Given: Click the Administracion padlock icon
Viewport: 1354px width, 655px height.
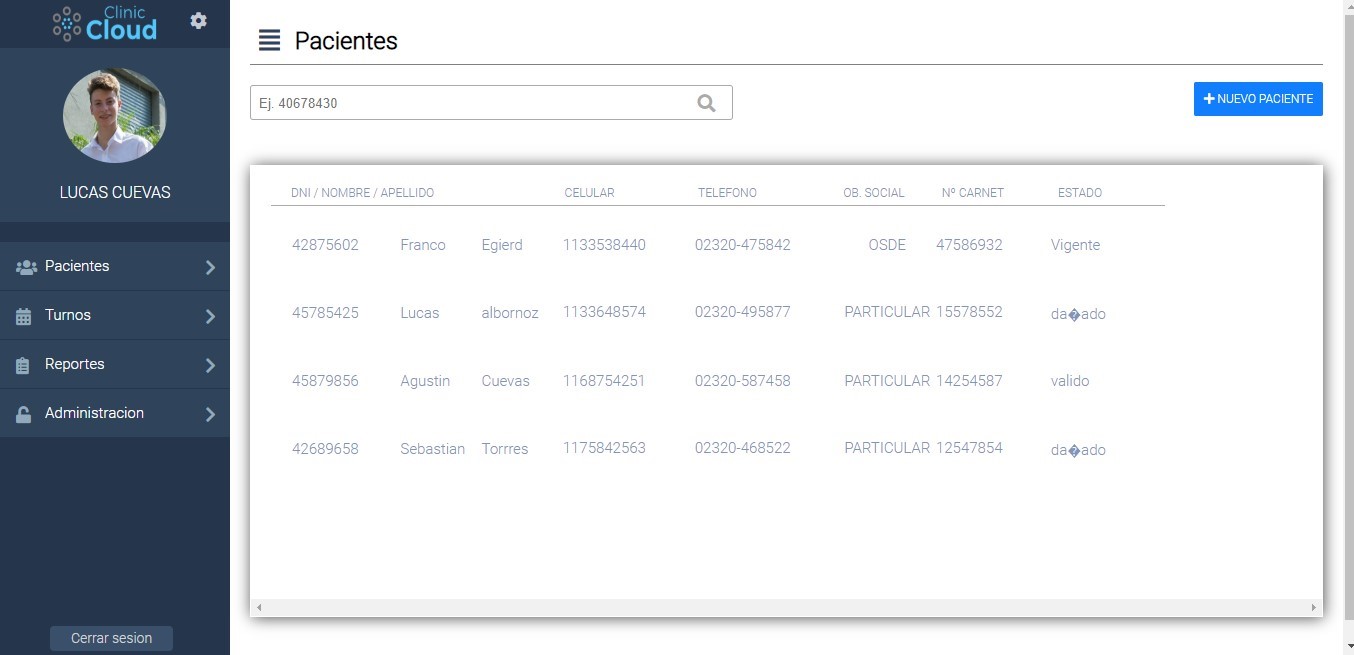Looking at the screenshot, I should pyautogui.click(x=24, y=414).
